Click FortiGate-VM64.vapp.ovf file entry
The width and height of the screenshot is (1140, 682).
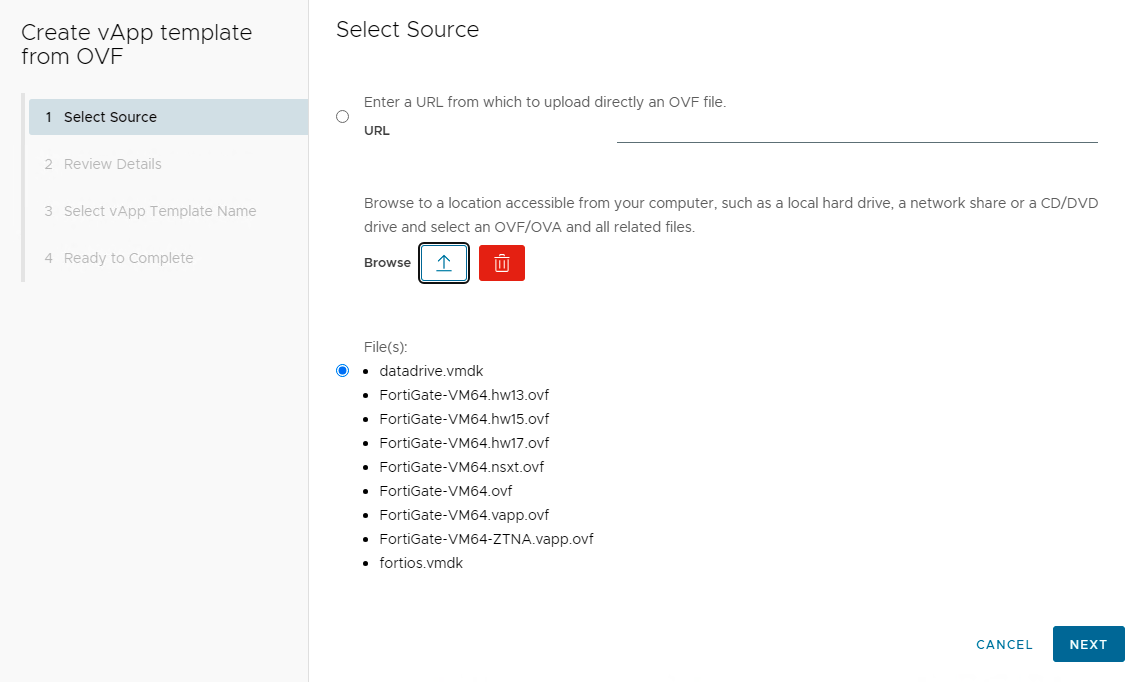click(x=464, y=515)
